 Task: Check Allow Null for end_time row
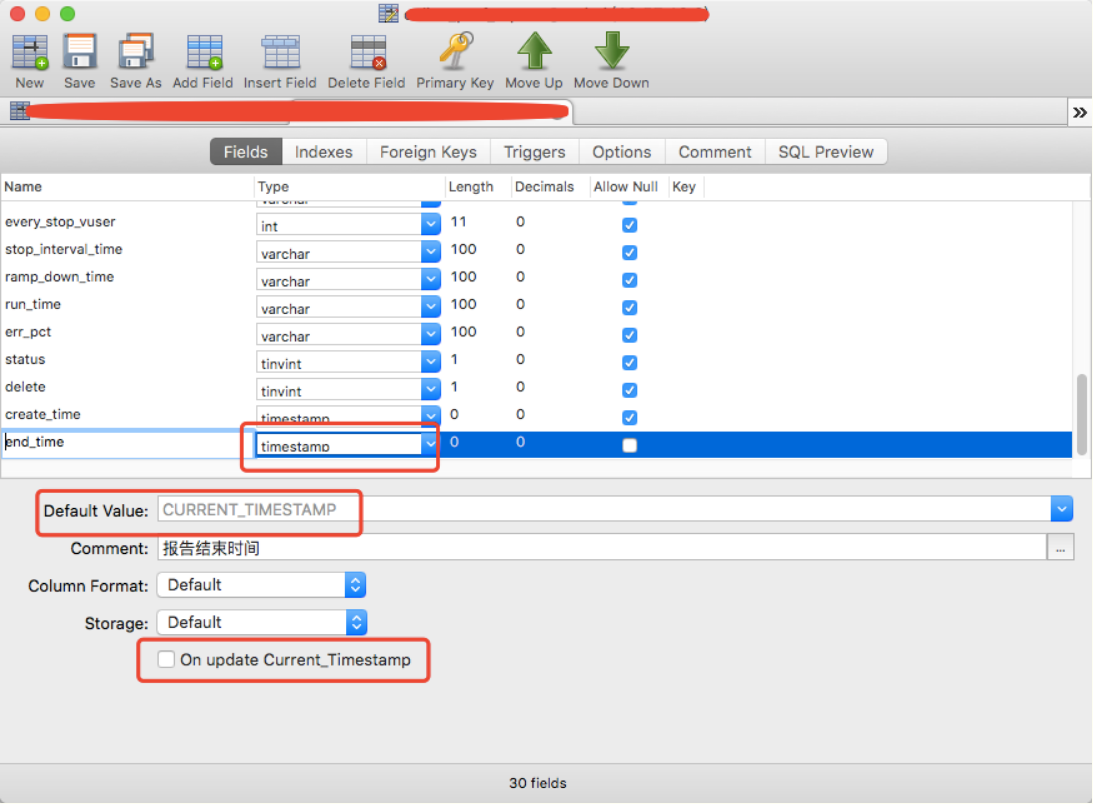coord(629,446)
